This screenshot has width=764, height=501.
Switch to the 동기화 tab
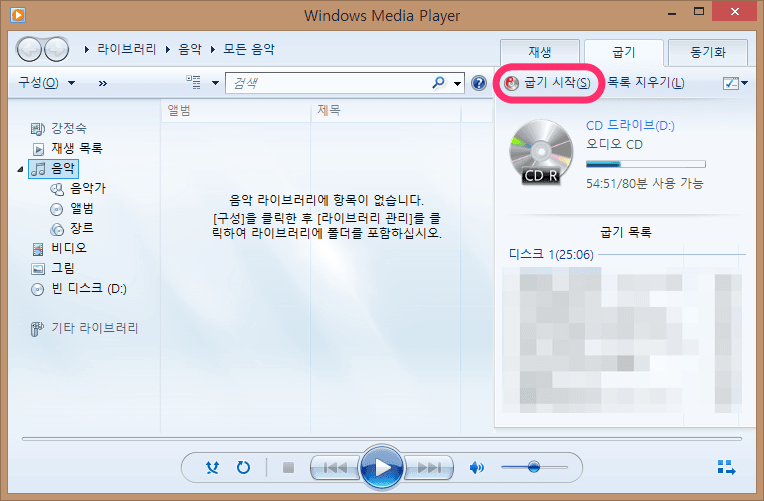pos(708,52)
